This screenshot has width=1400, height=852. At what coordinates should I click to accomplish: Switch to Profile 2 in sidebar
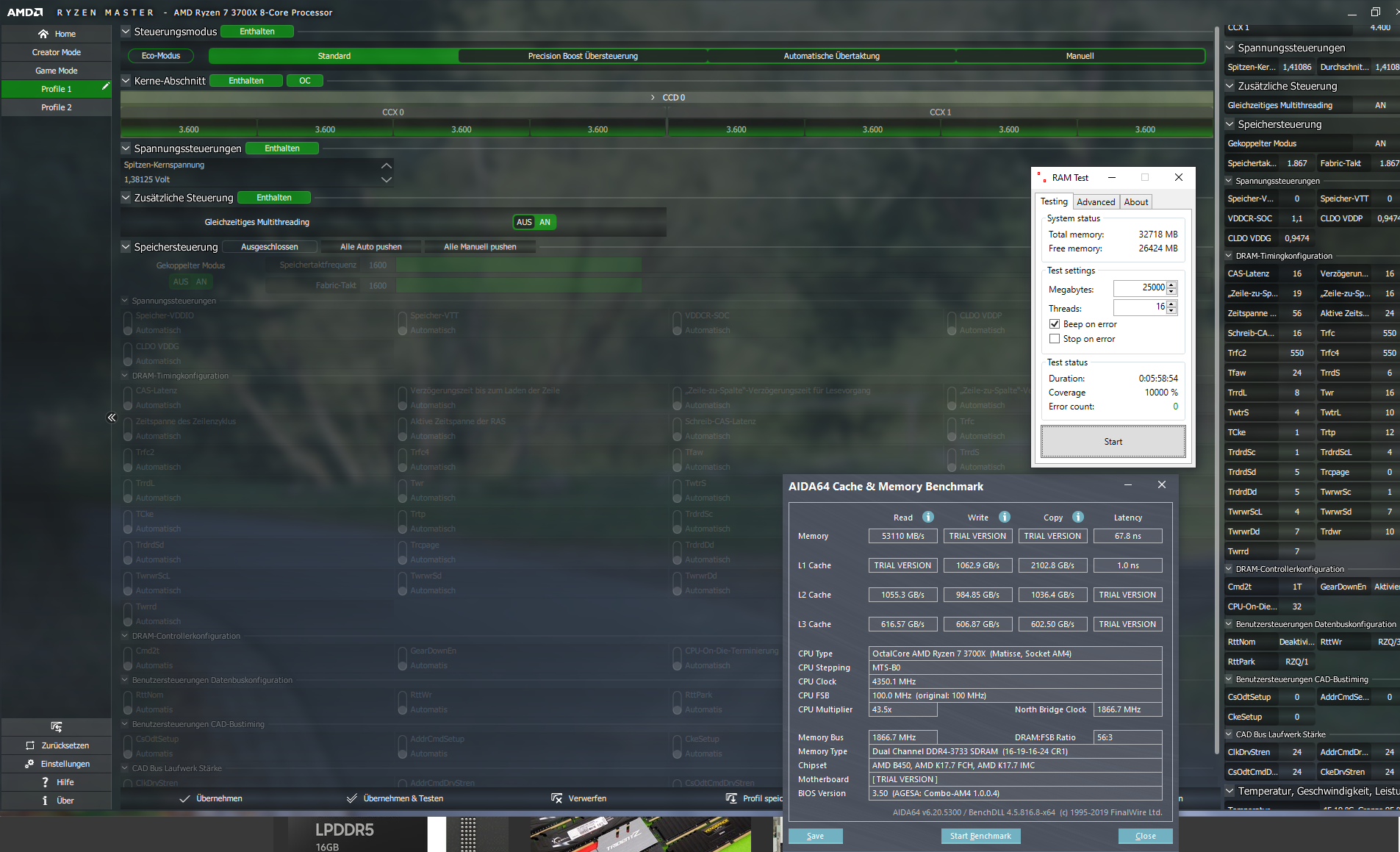(x=57, y=107)
